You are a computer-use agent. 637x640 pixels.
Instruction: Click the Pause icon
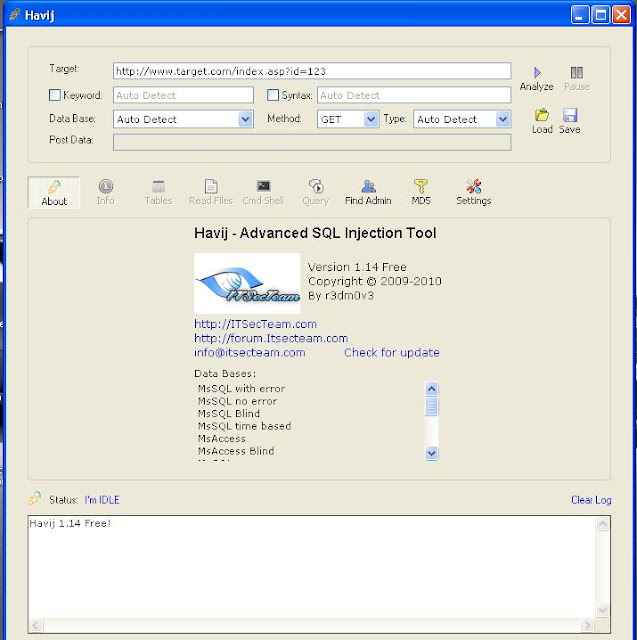point(577,73)
